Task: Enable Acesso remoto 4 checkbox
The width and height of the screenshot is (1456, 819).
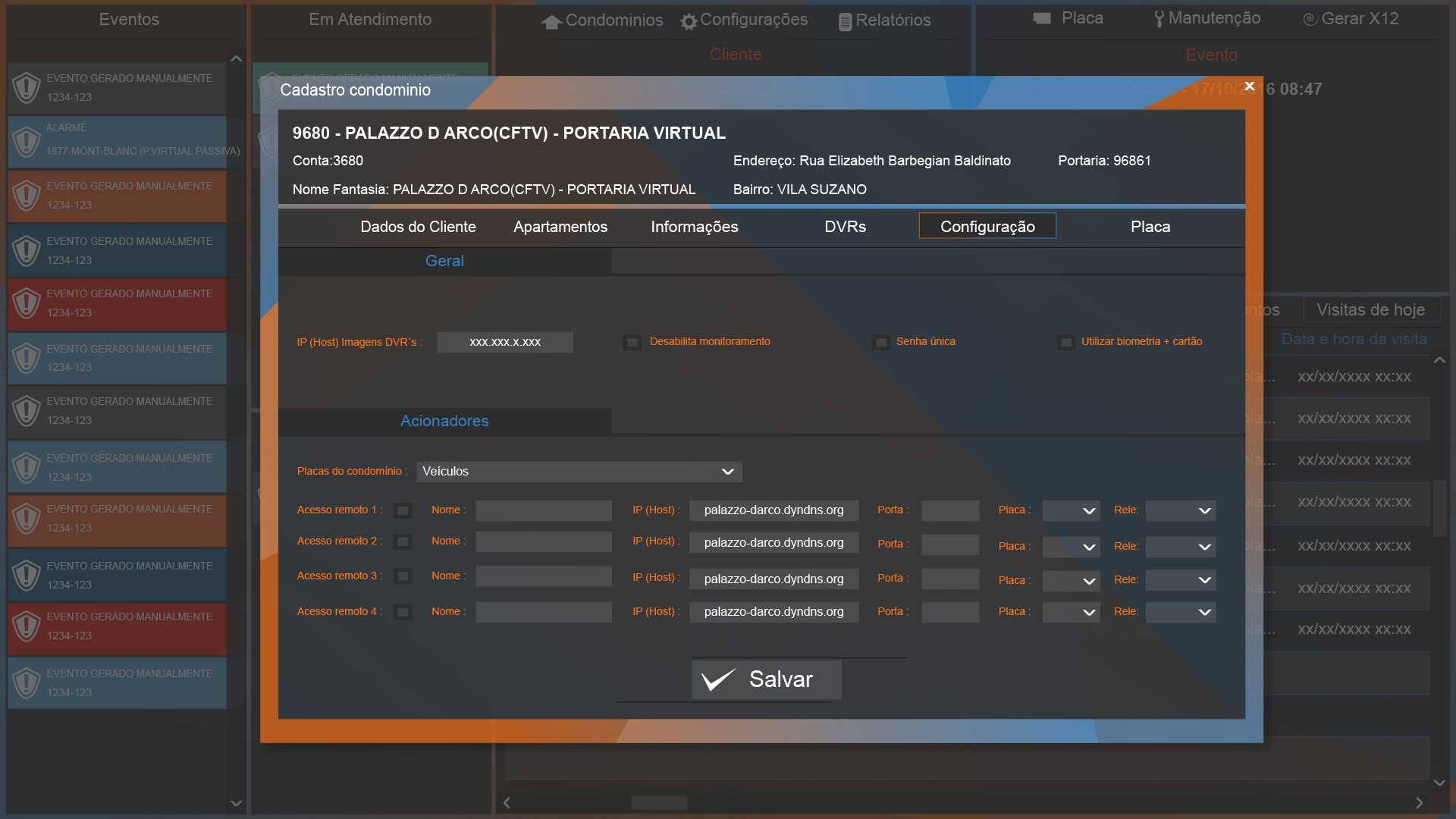Action: tap(403, 612)
